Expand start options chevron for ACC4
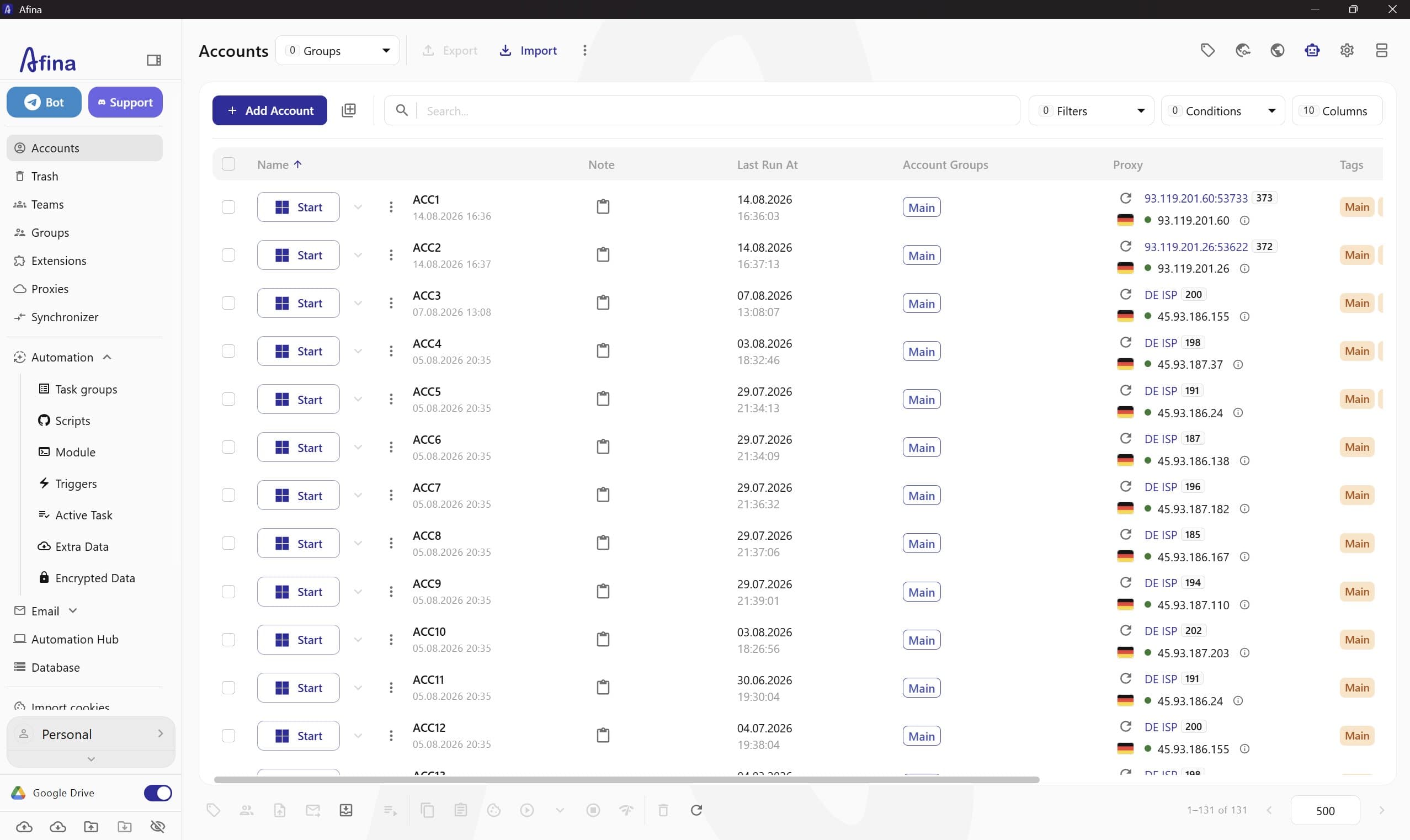Screen dimensions: 1410x840 click(358, 351)
